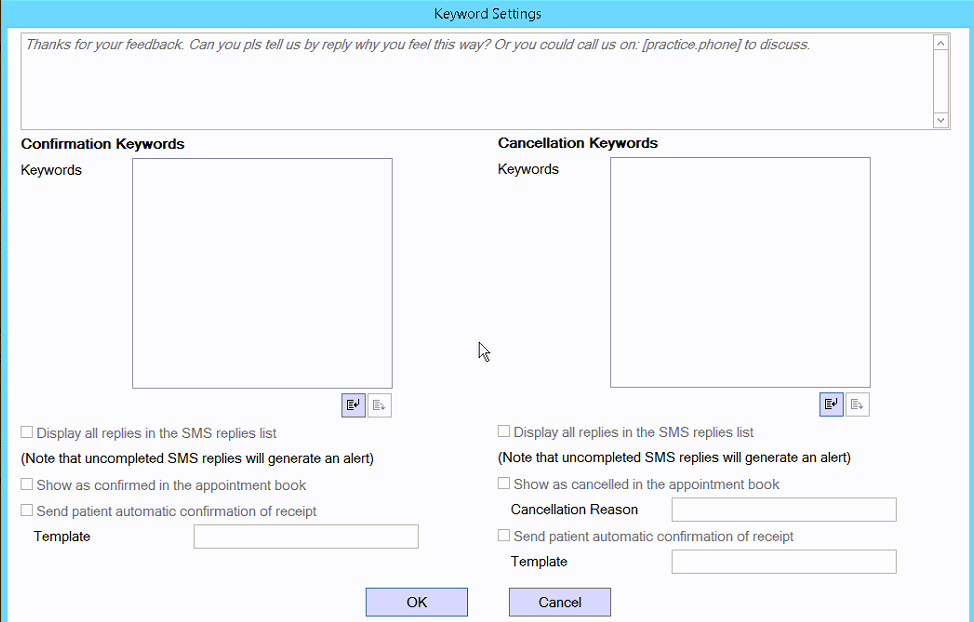This screenshot has height=622, width=974.
Task: Check Send patient automatic confirmation under Confirmation Keywords
Action: 27,510
